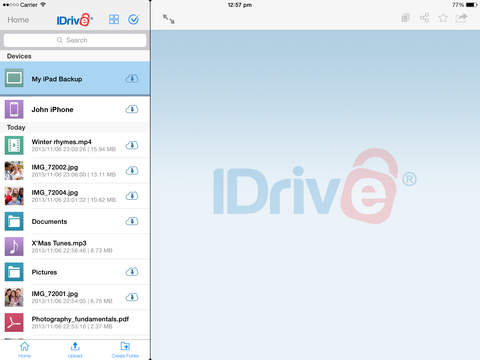Screen dimensions: 480x360
Task: Open IMG_72004.jpg thumbnail
Action: click(x=14, y=196)
